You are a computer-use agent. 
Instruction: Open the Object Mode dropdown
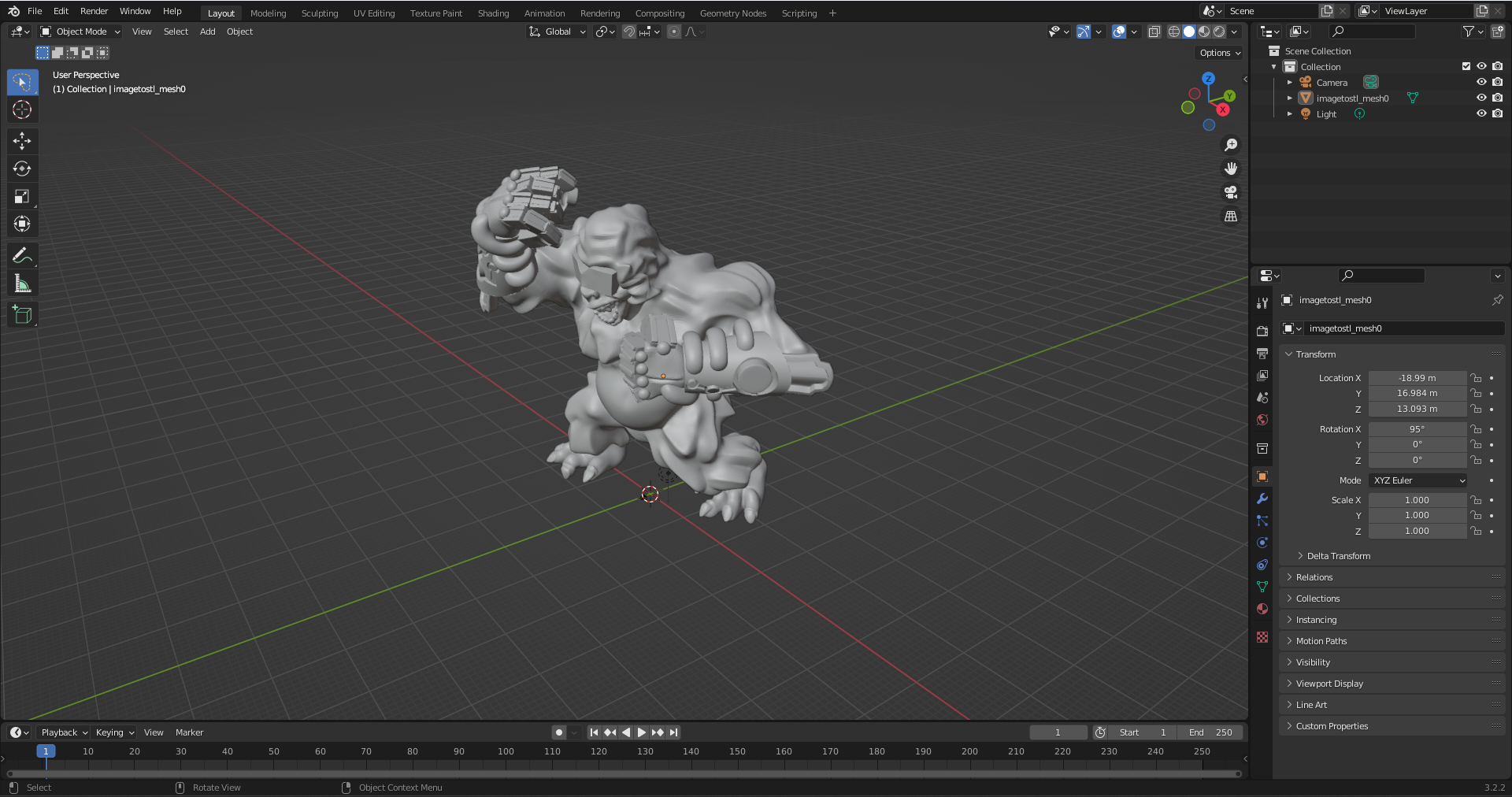(x=79, y=32)
